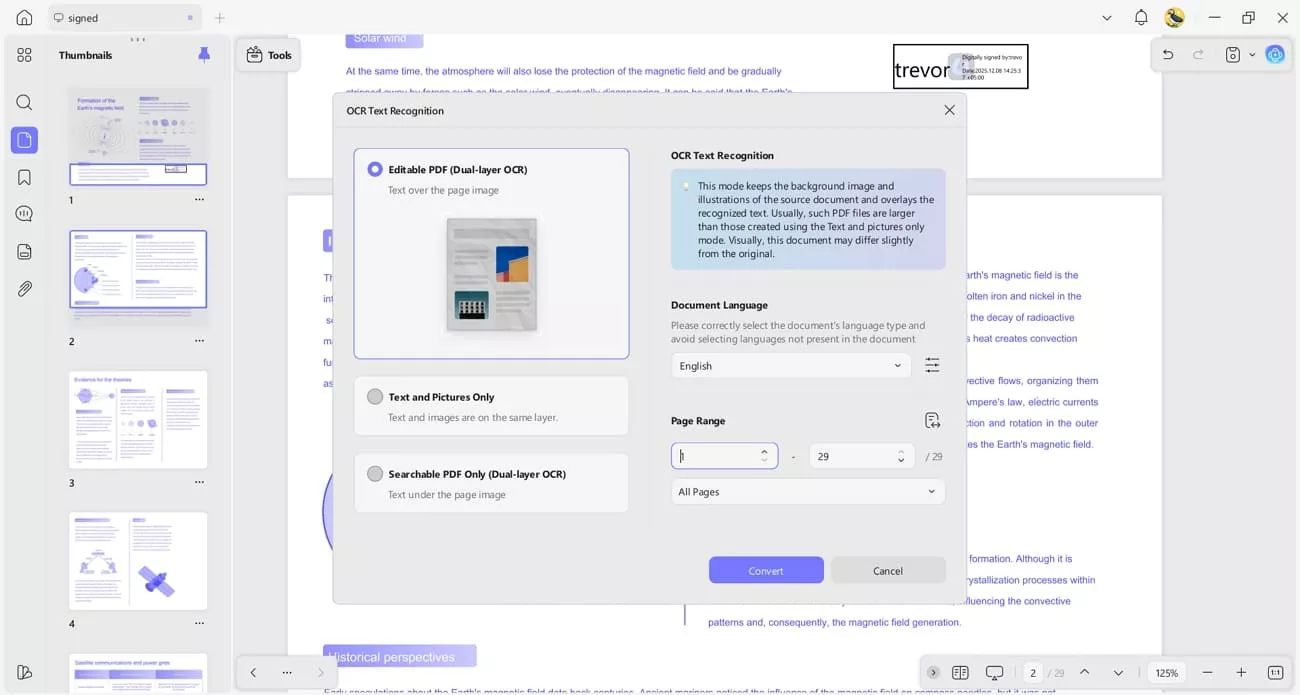Open the English document language dropdown
Viewport: 1300px width, 695px height.
(790, 366)
